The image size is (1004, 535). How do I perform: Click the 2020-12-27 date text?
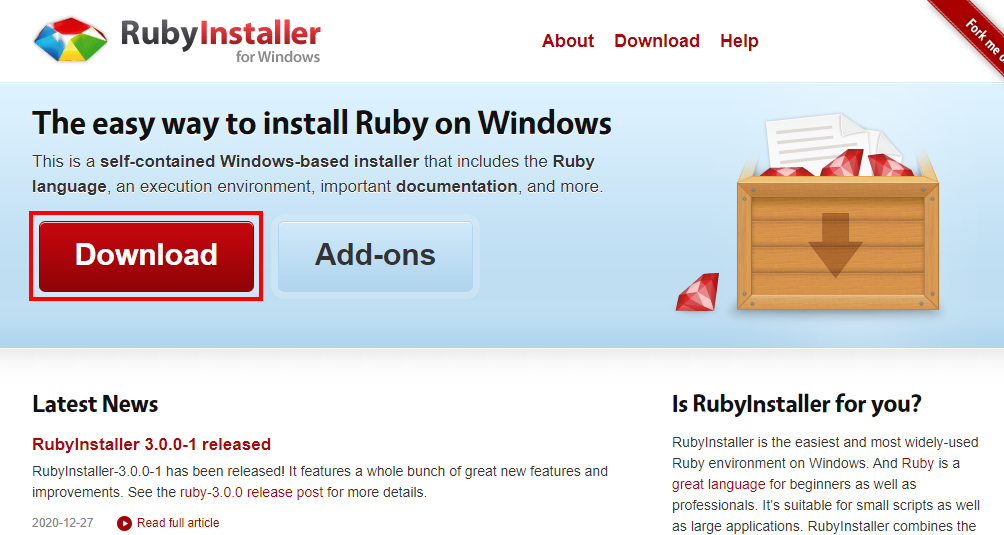pos(63,523)
